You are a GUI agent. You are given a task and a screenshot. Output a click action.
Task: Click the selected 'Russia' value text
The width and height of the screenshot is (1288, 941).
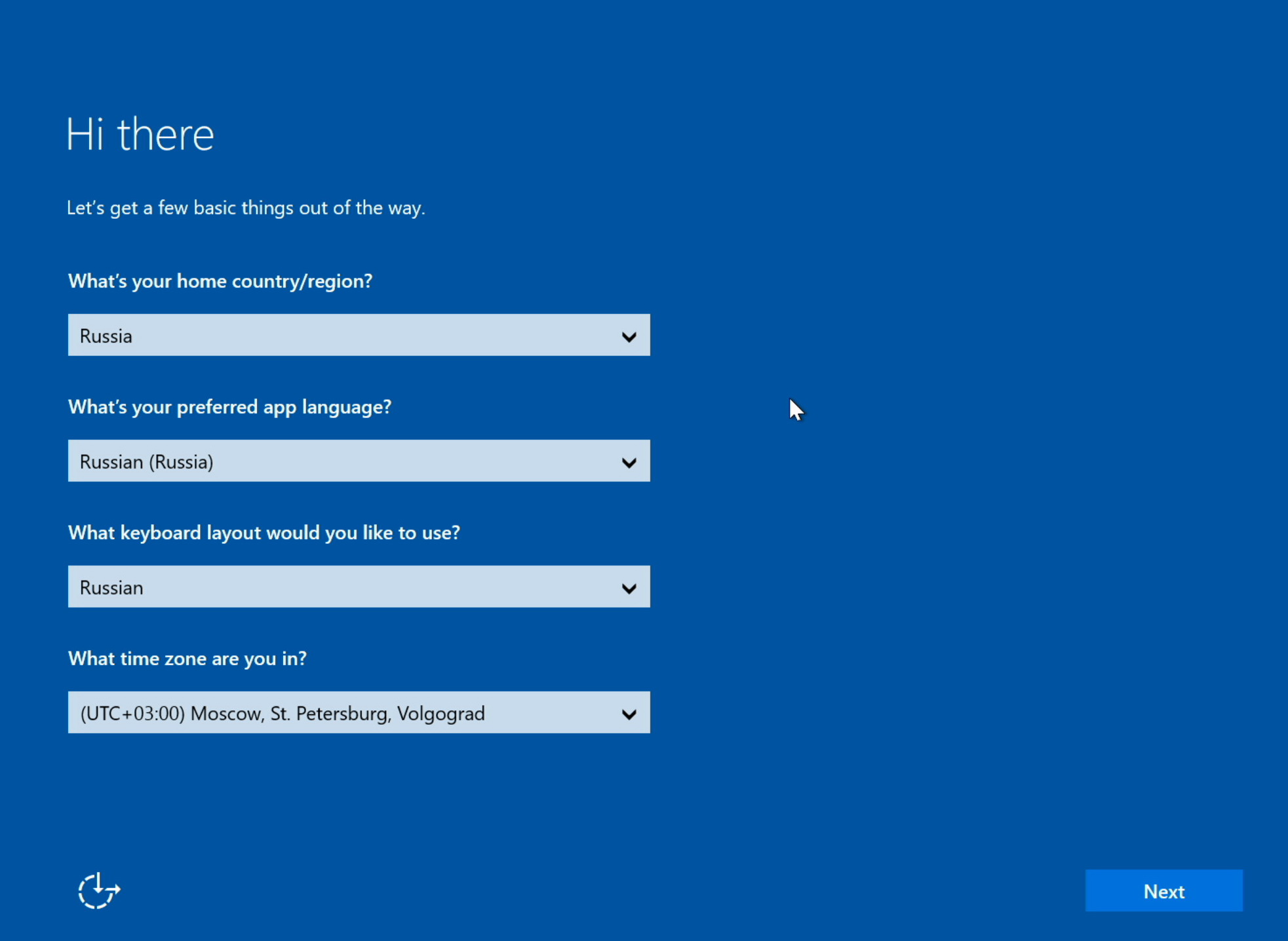[x=106, y=336]
